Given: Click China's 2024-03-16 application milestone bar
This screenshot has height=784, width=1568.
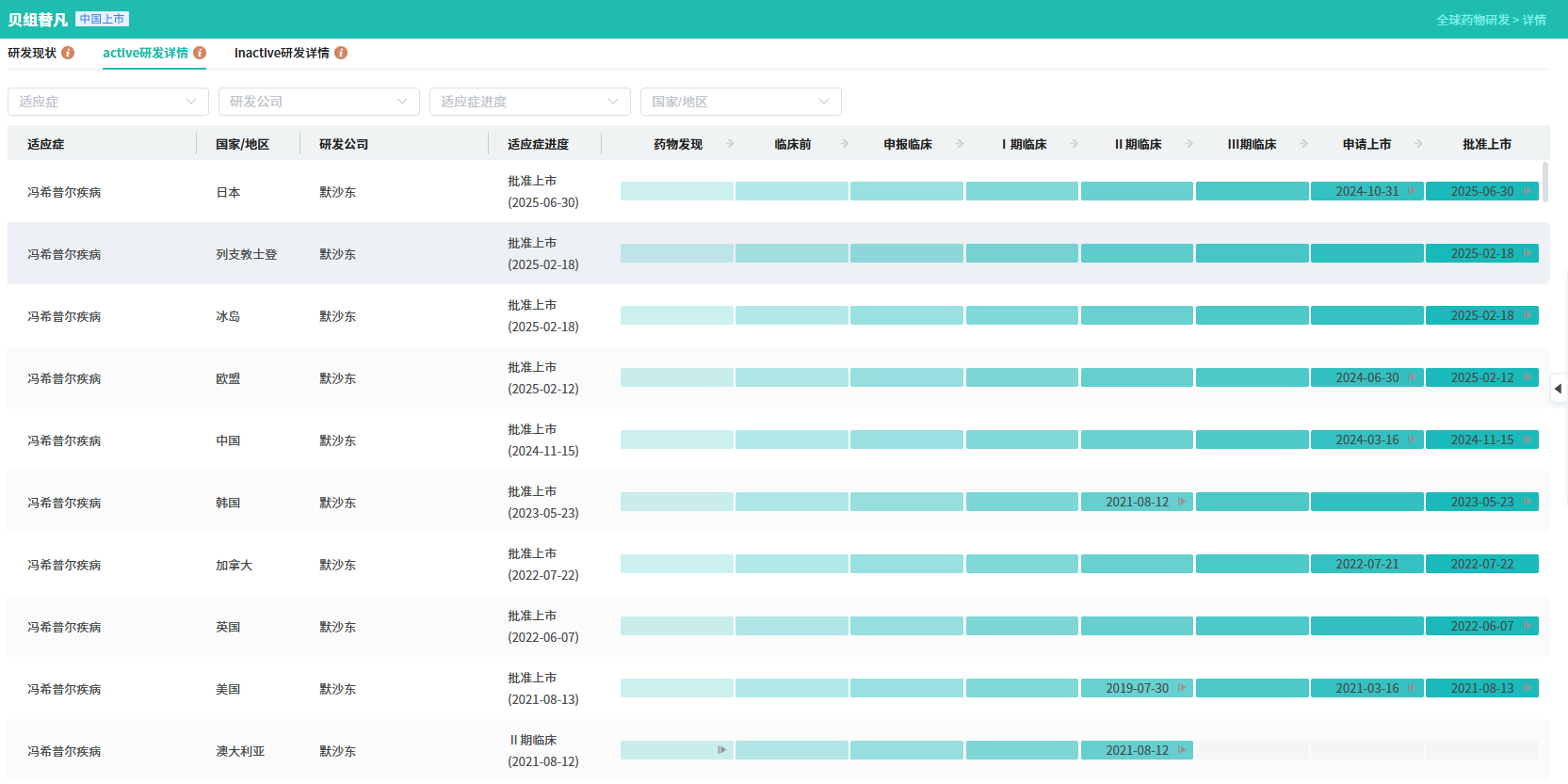Looking at the screenshot, I should [1366, 440].
